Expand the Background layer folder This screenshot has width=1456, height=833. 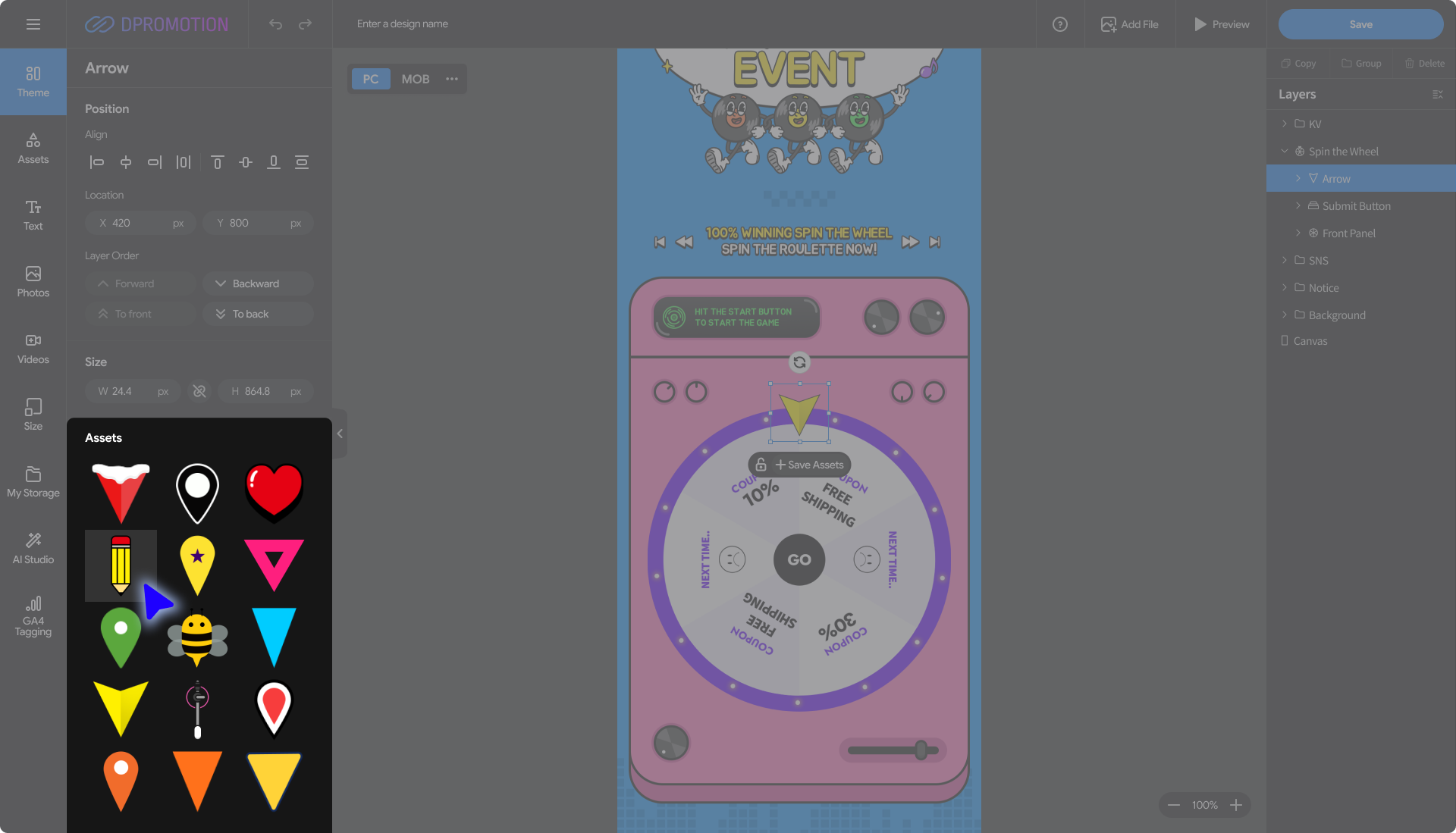[1285, 315]
